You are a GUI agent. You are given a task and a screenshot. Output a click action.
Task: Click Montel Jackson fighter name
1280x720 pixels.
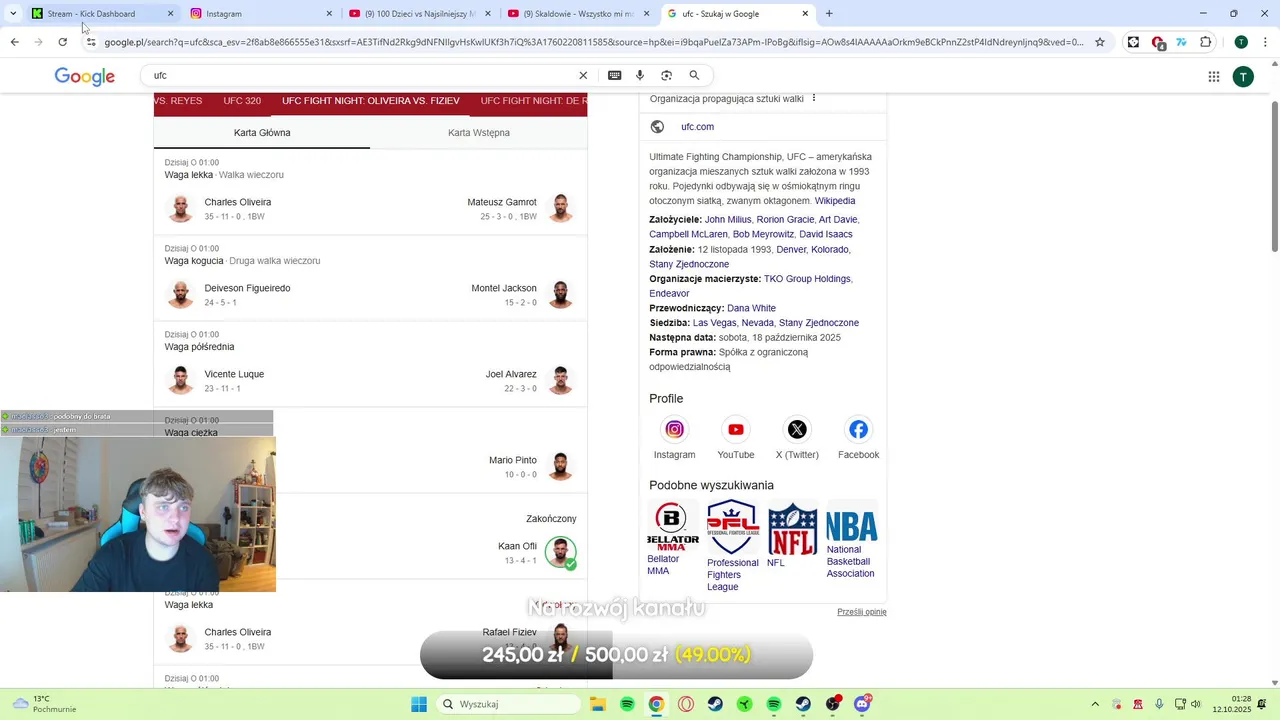(x=504, y=288)
